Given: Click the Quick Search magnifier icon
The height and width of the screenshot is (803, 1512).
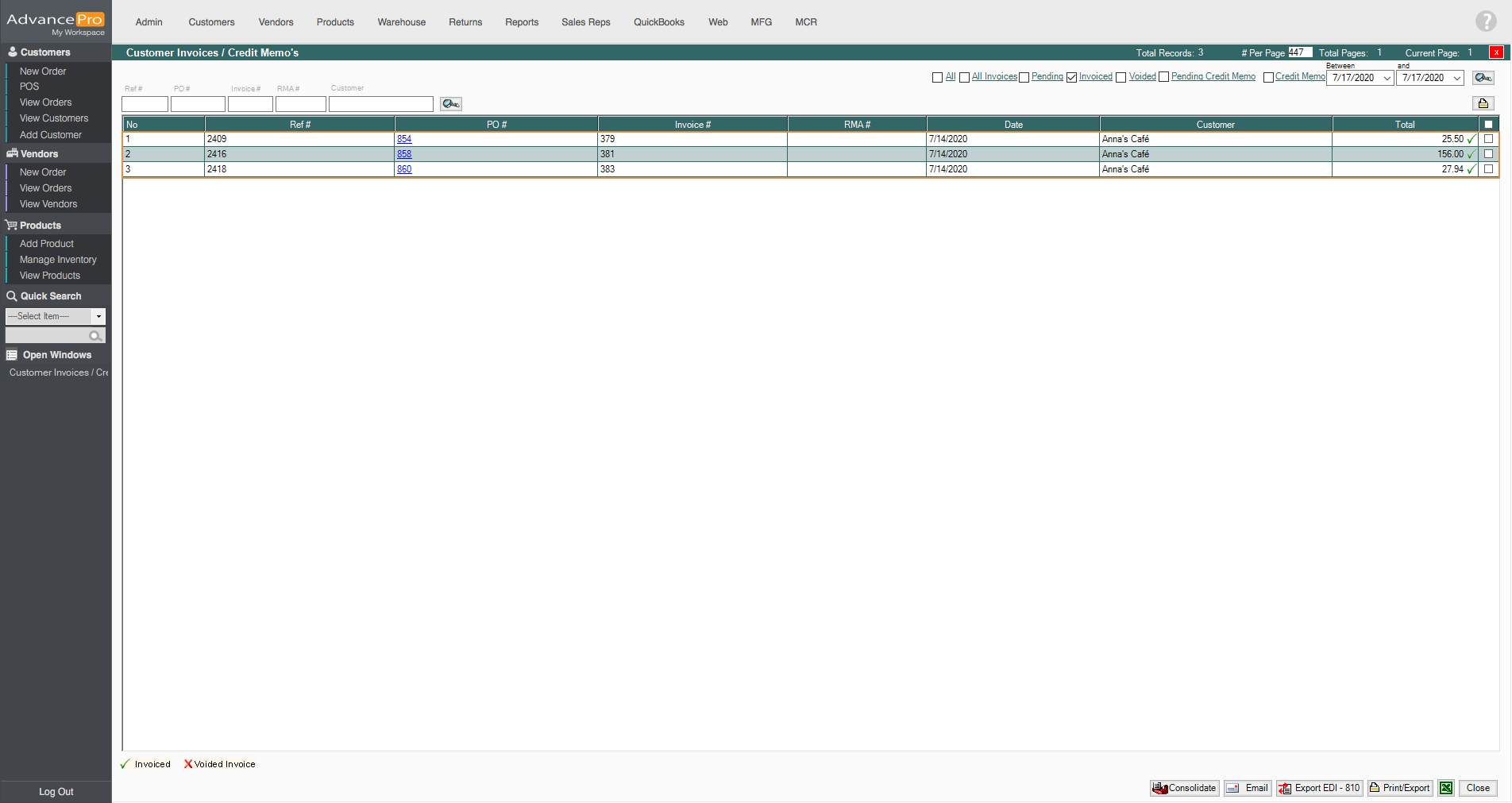Looking at the screenshot, I should (x=96, y=336).
